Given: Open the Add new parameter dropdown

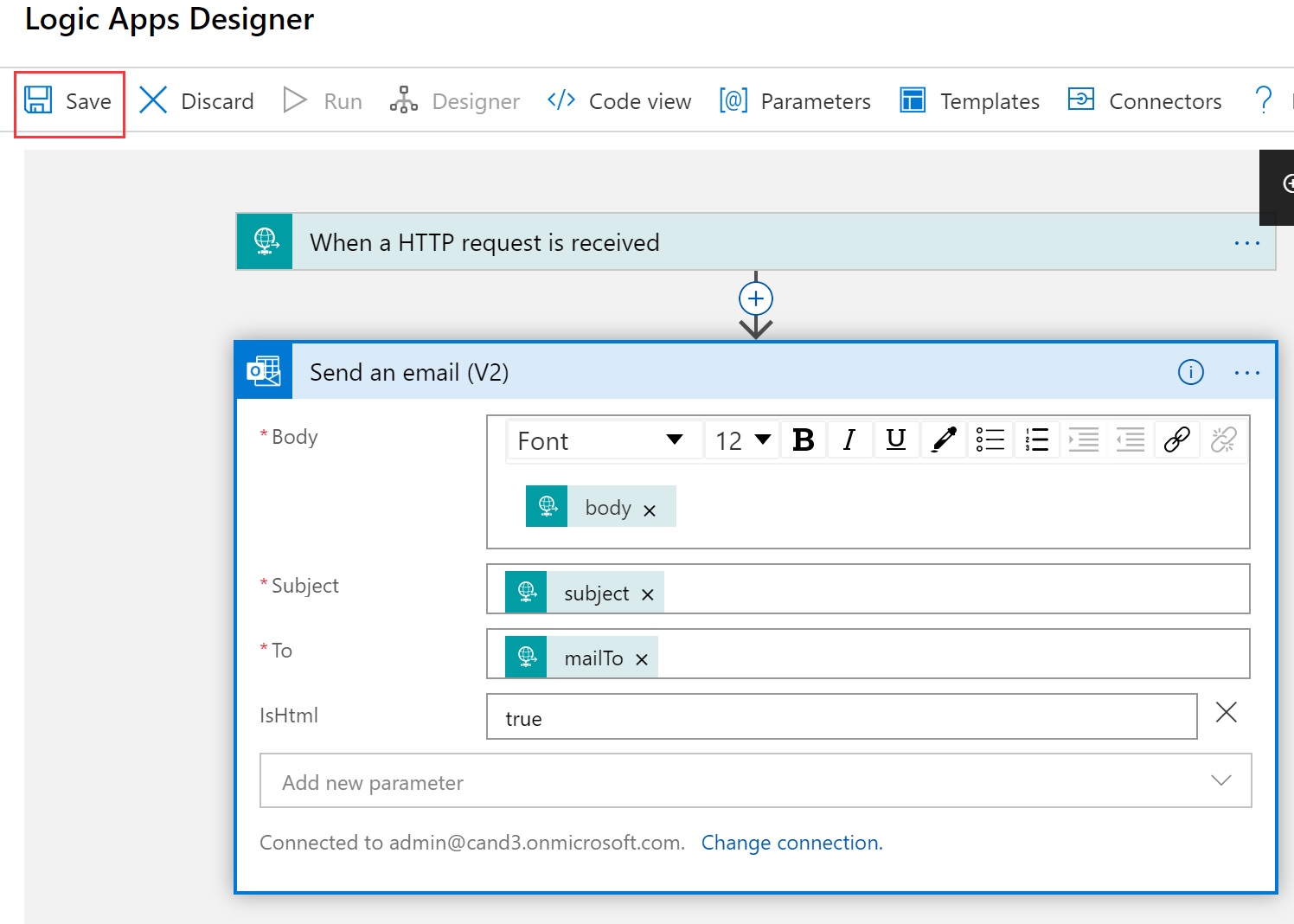Looking at the screenshot, I should coord(756,780).
